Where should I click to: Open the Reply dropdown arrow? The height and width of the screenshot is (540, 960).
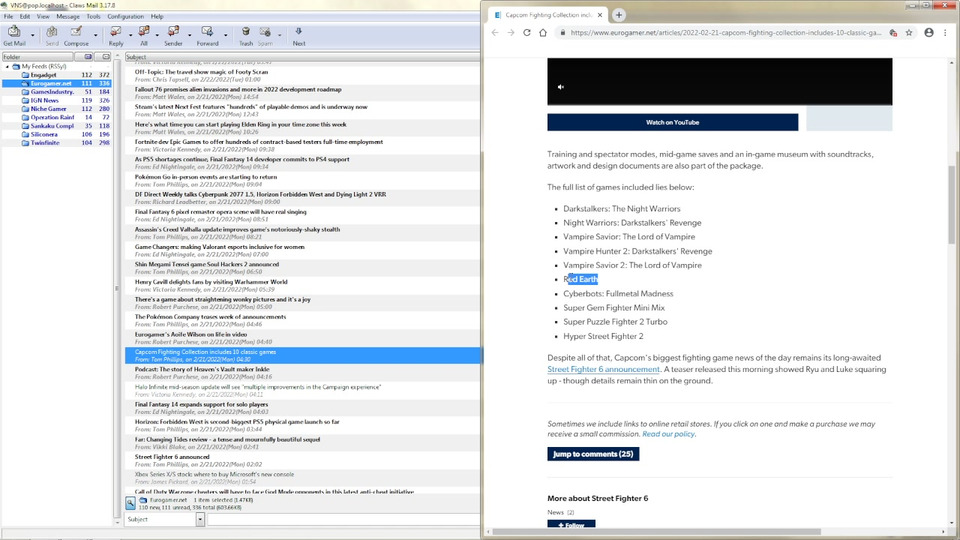click(130, 35)
